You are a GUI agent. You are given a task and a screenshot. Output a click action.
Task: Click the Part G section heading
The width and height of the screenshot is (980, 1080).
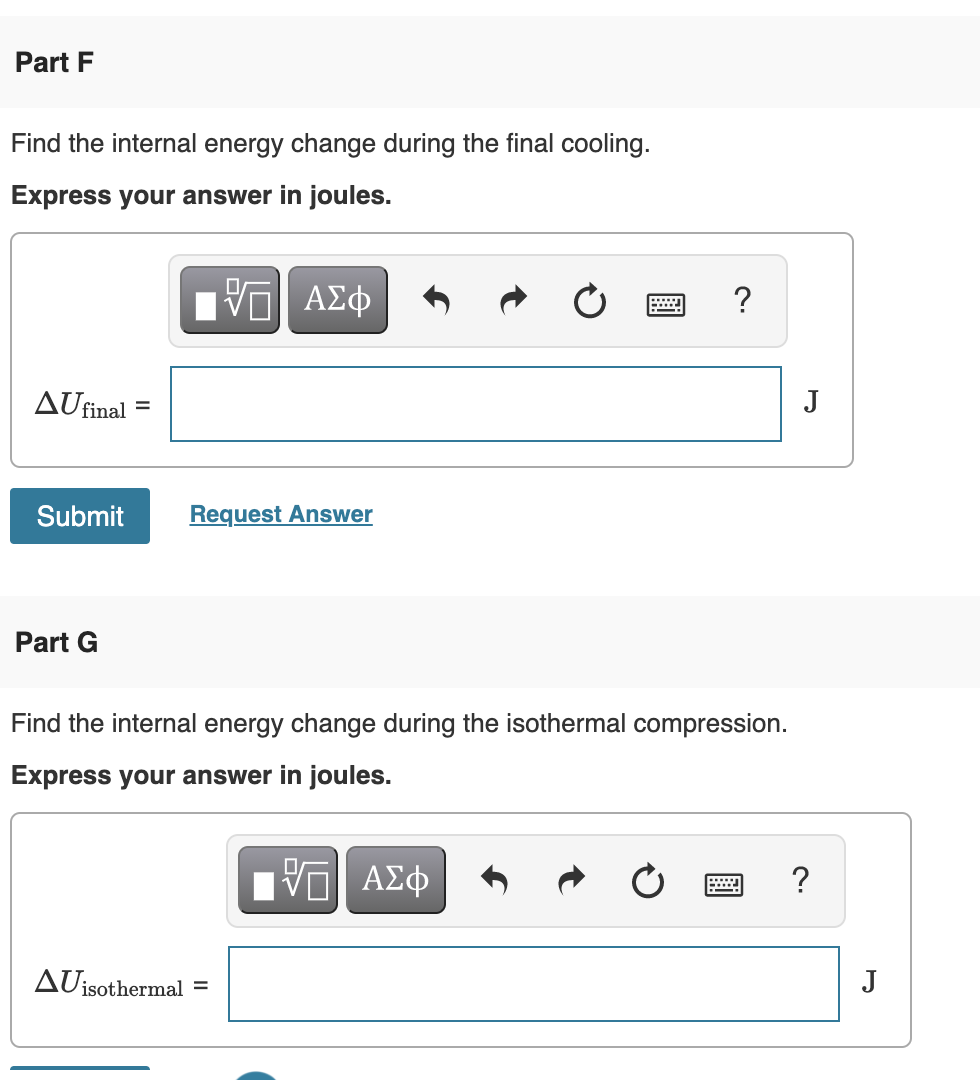point(57,642)
